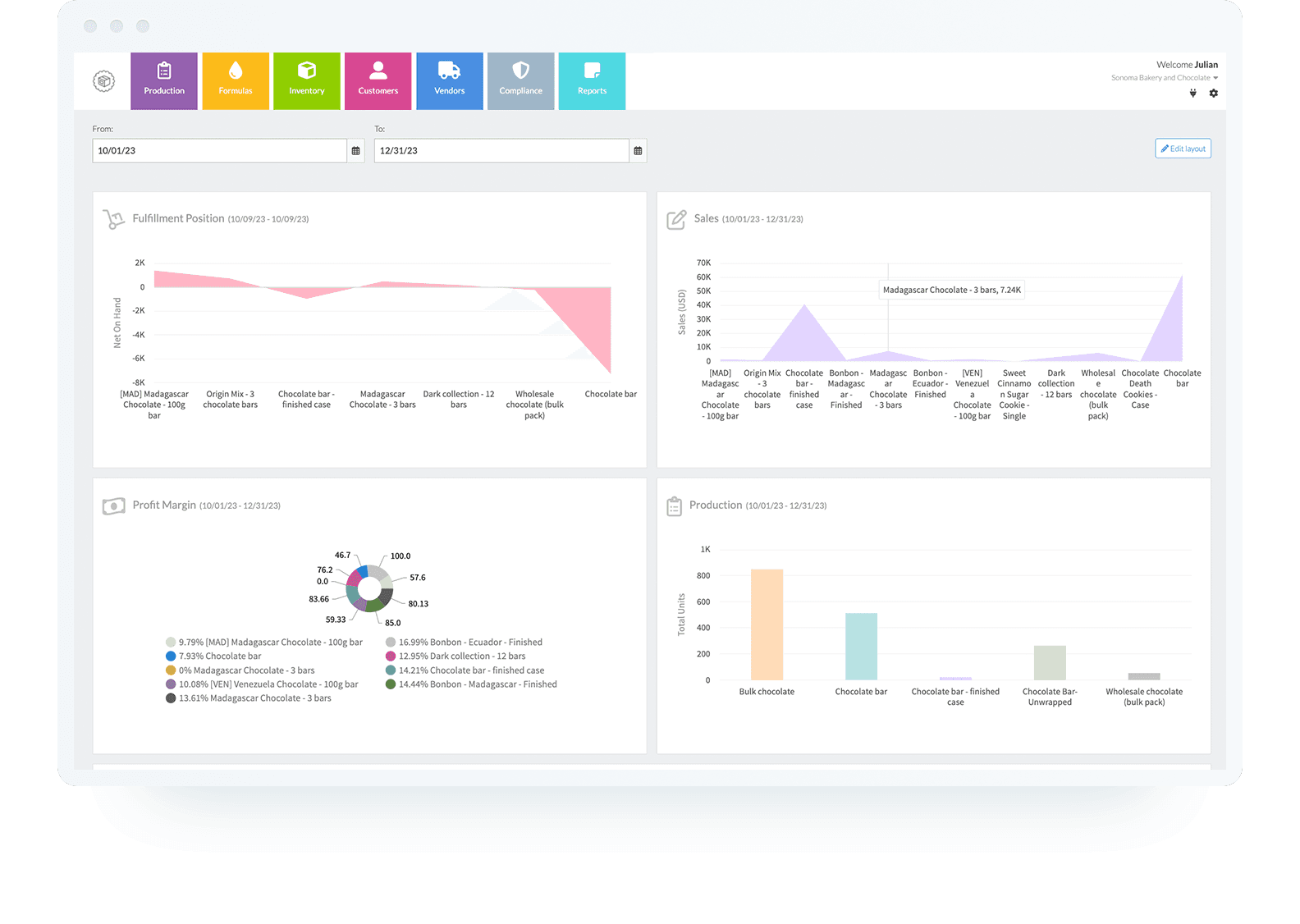Open the Compliance shield tile
The height and width of the screenshot is (924, 1300).
coord(521,81)
